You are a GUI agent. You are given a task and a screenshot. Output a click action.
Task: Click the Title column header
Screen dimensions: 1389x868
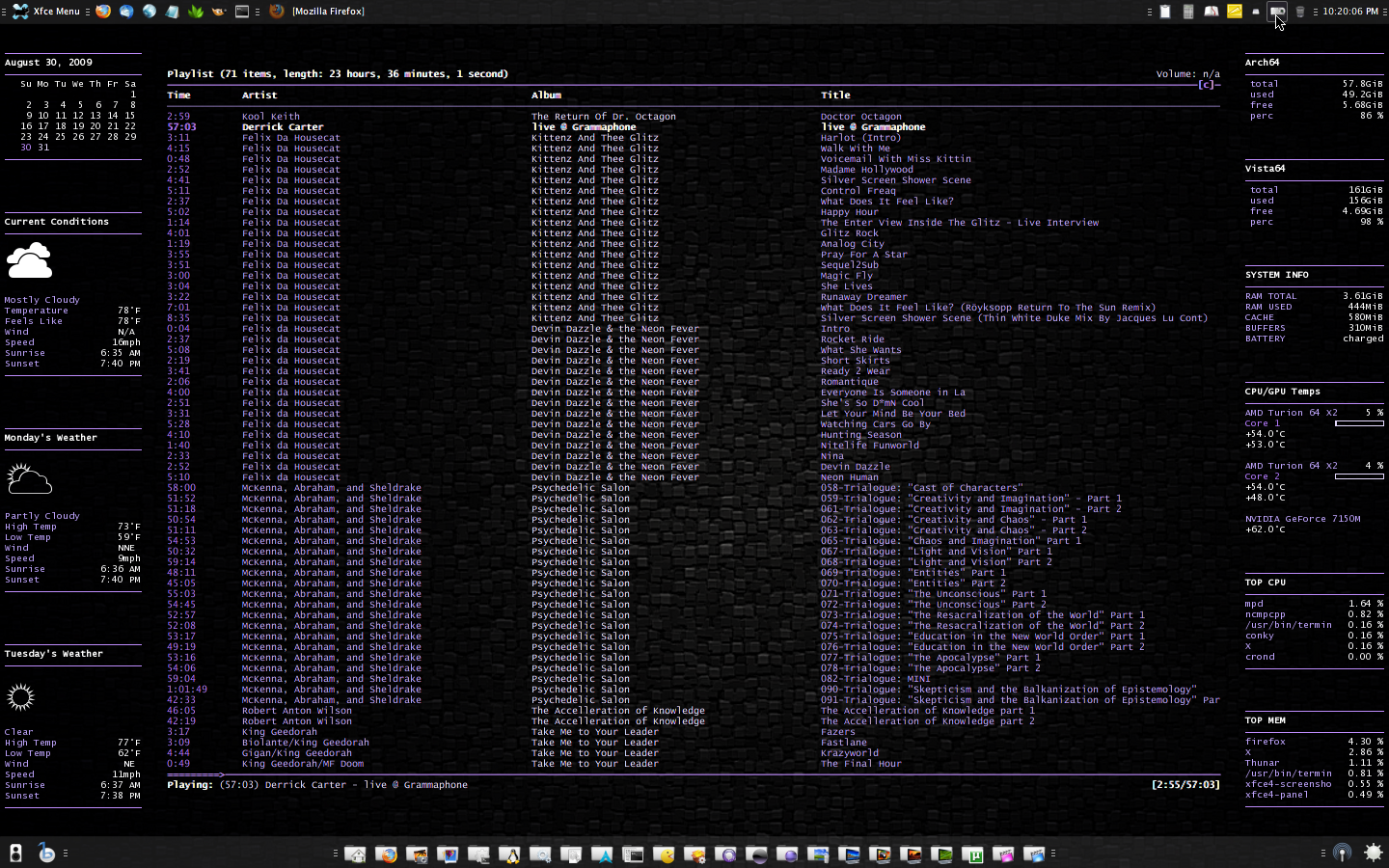point(835,95)
